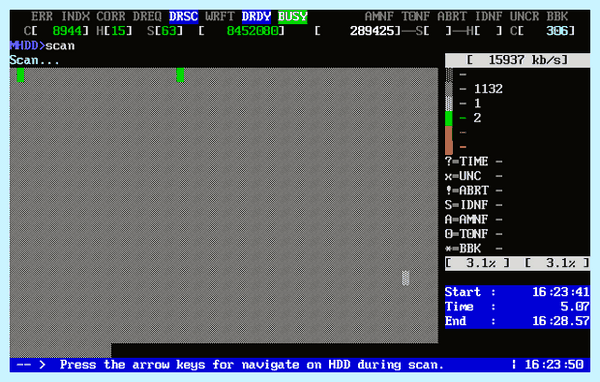Click the End time 16:28.57

click(x=561, y=321)
